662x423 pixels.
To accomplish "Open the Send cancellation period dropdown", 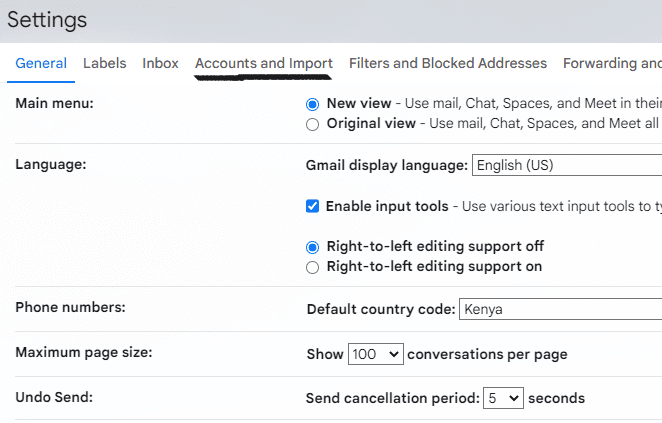I will [x=503, y=398].
